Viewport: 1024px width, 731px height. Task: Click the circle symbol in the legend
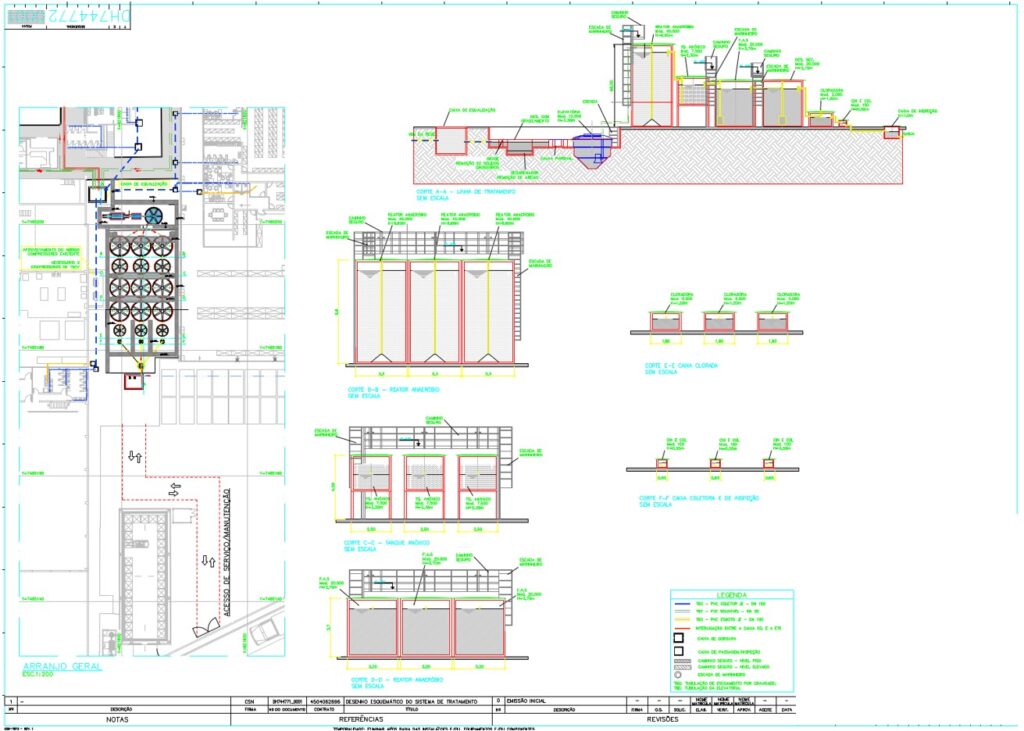click(679, 675)
